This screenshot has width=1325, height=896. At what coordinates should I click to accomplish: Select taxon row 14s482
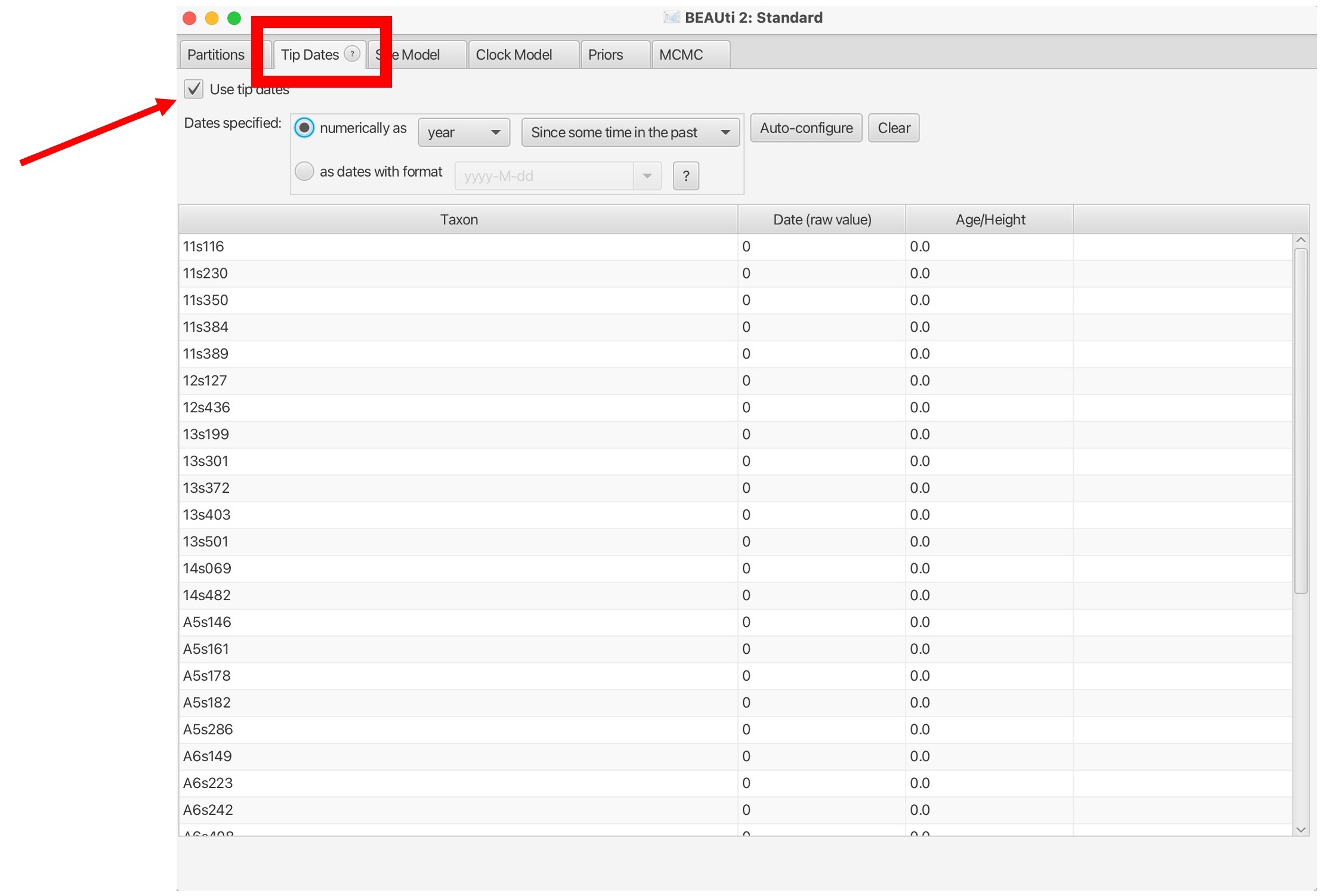click(x=735, y=595)
